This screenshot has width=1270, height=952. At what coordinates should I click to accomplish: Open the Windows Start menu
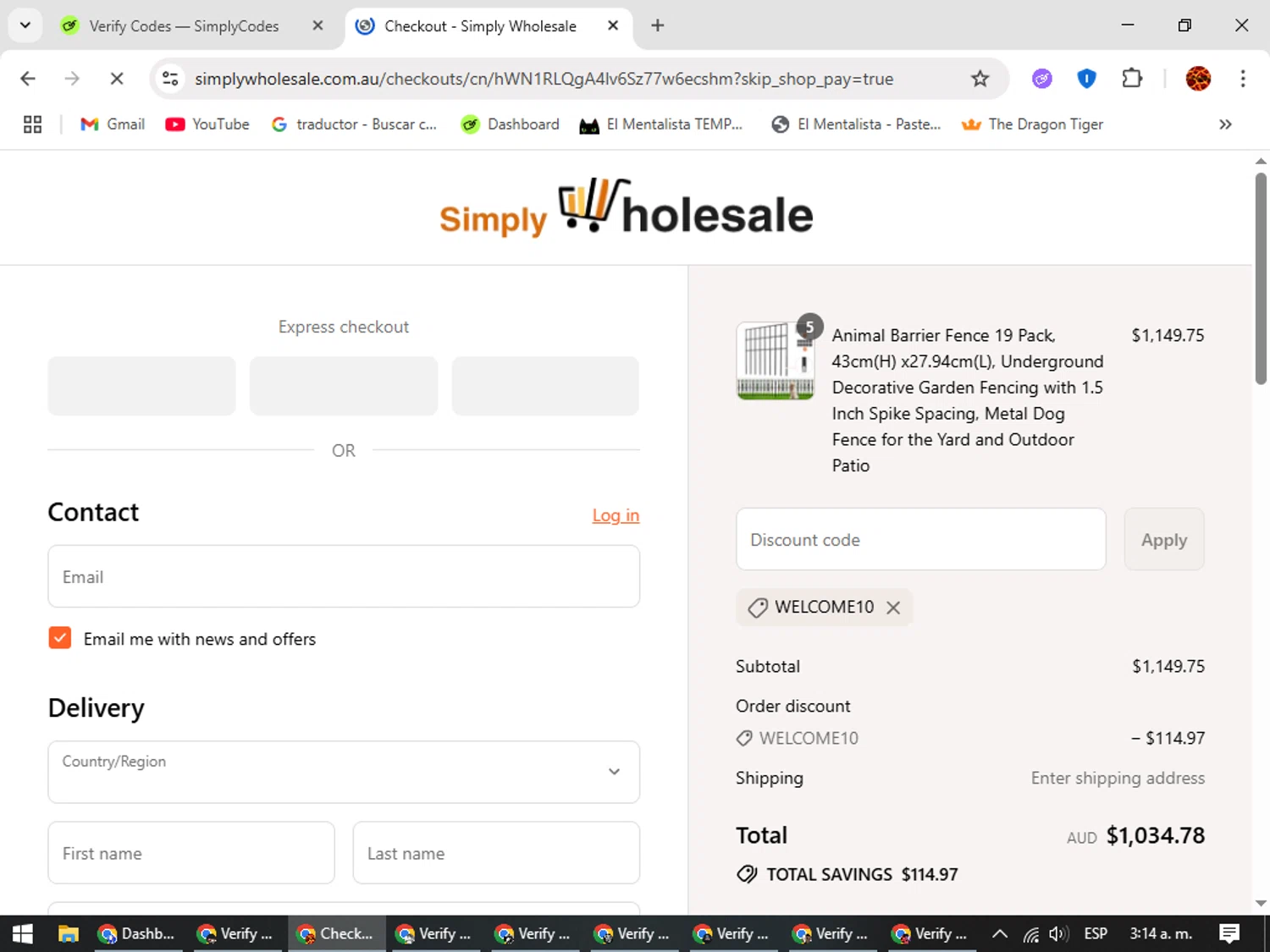coord(23,933)
